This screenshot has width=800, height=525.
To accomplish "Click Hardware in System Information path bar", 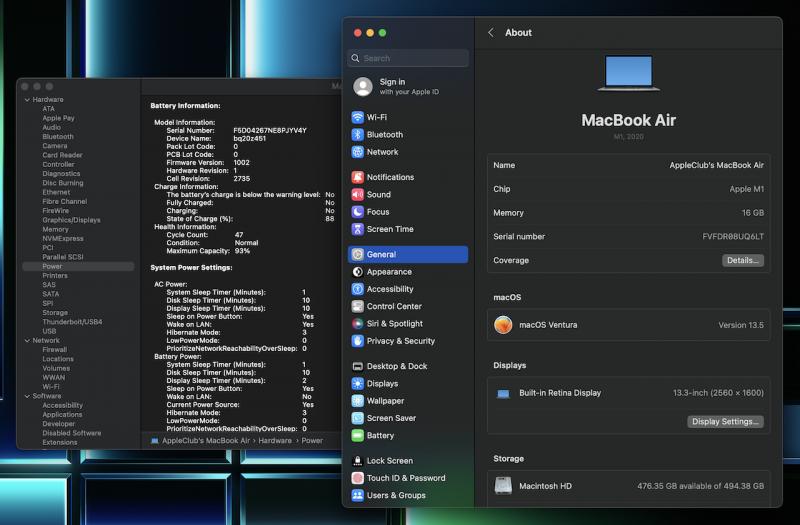I will 274,440.
